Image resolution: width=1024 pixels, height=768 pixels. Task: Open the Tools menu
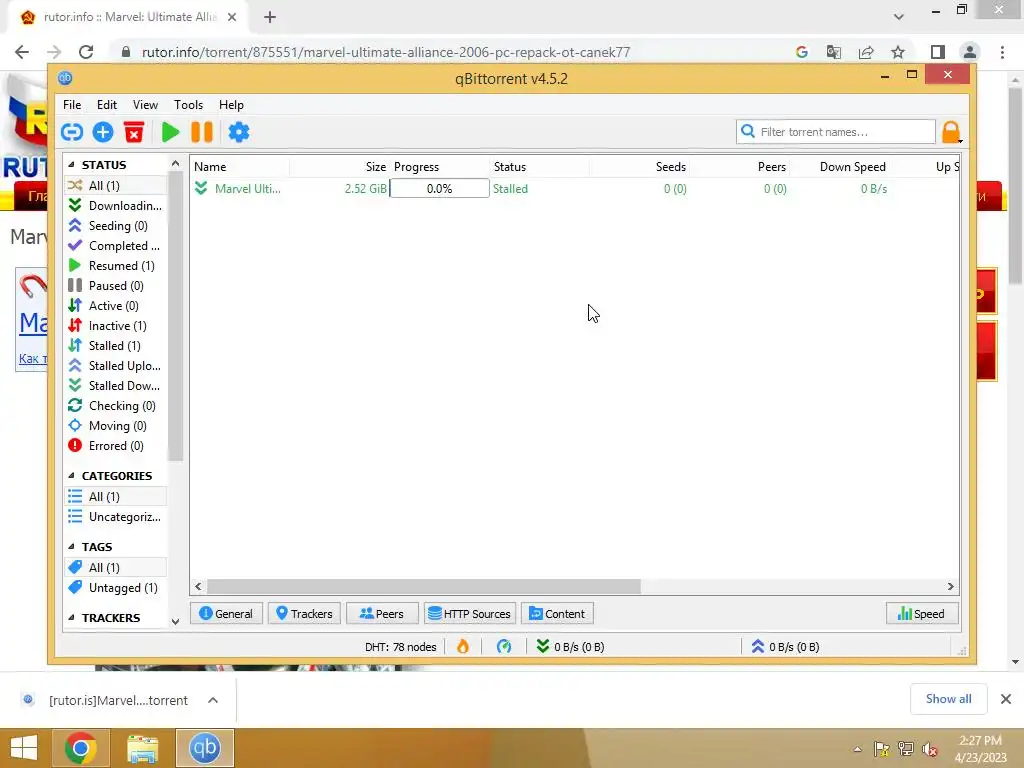coord(189,104)
